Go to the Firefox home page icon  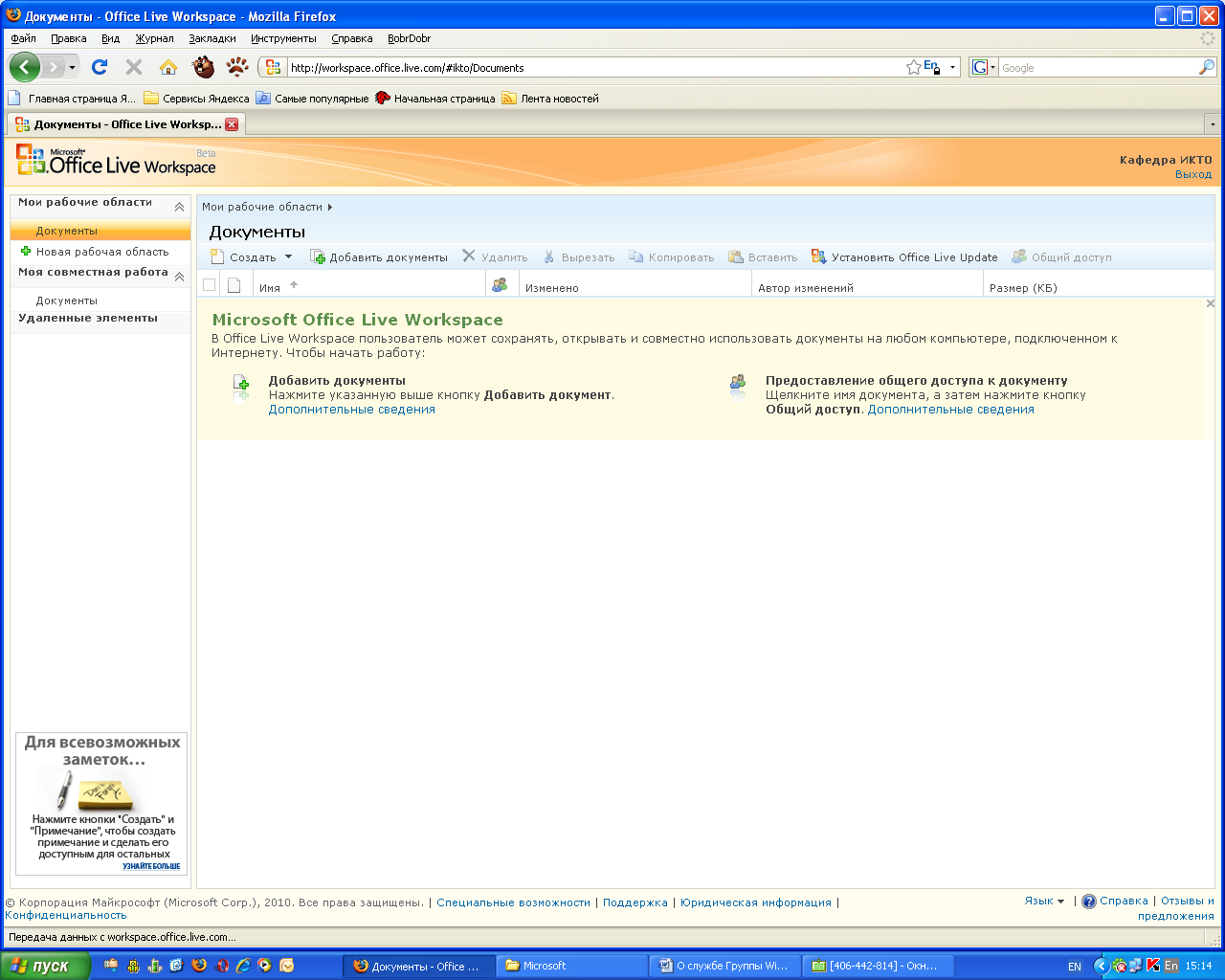168,67
